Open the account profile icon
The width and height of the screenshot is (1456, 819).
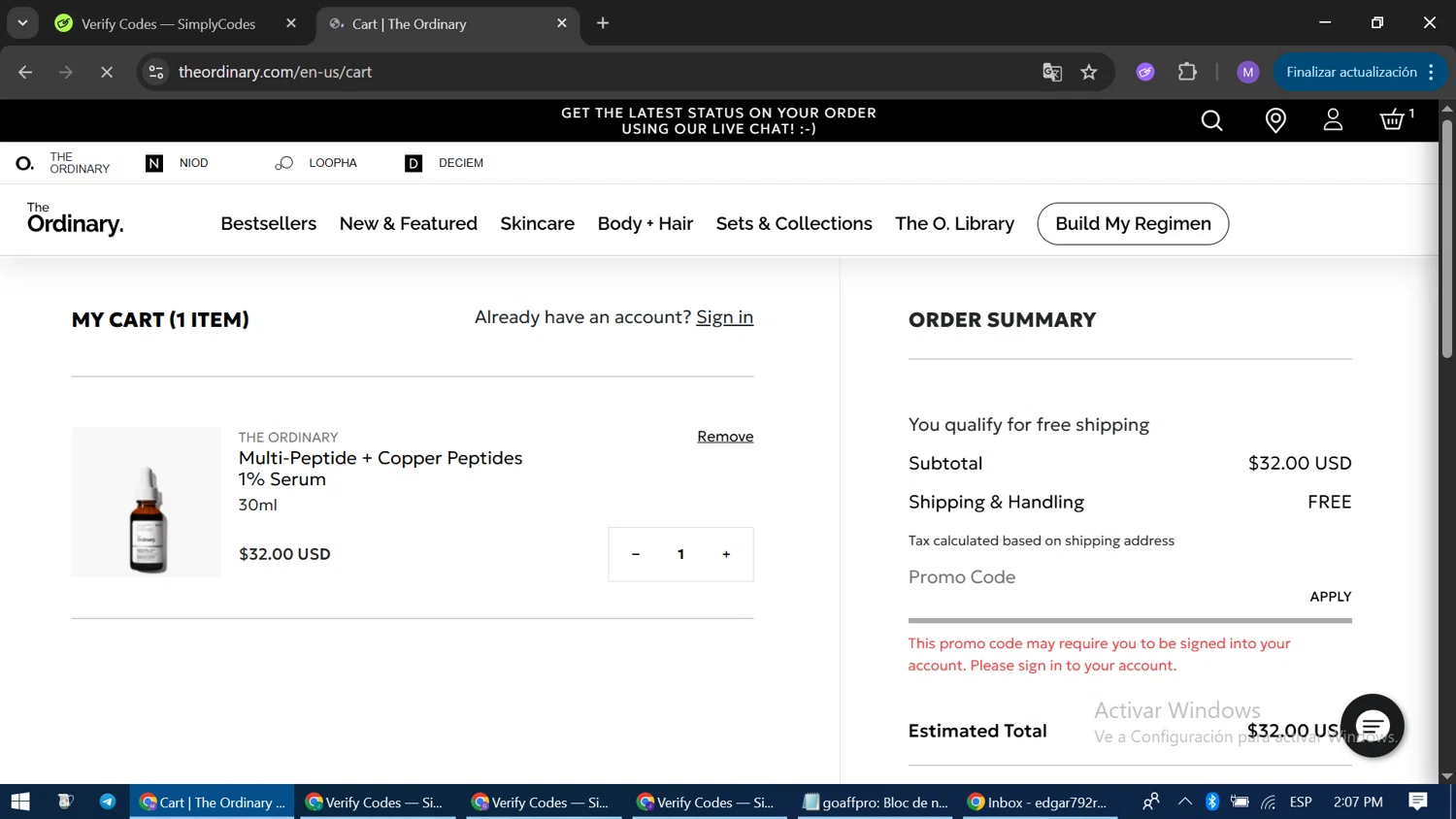1333,120
